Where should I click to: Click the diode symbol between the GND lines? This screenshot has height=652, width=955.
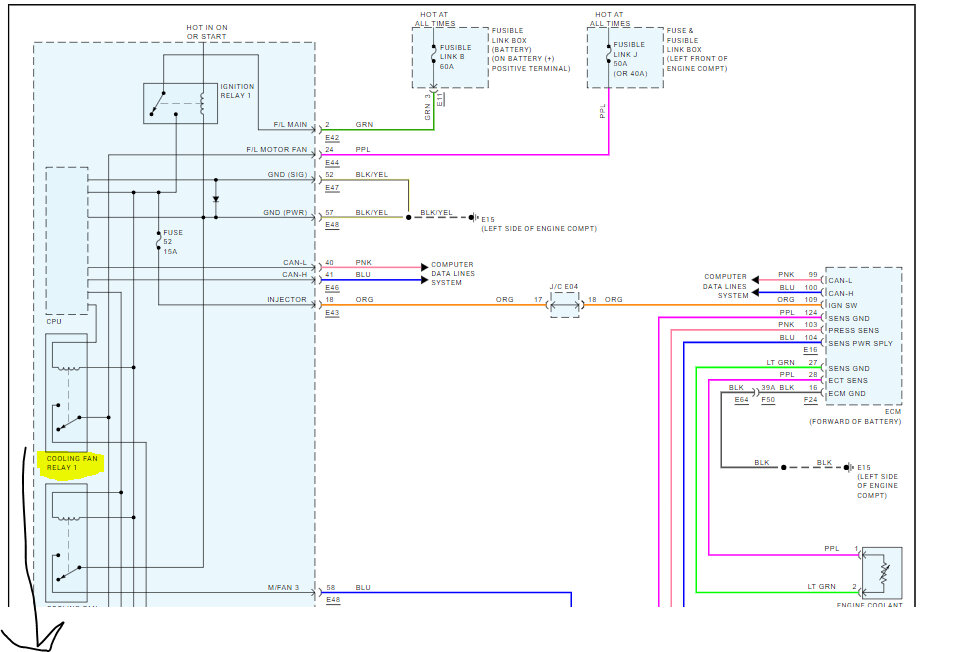pyautogui.click(x=216, y=199)
